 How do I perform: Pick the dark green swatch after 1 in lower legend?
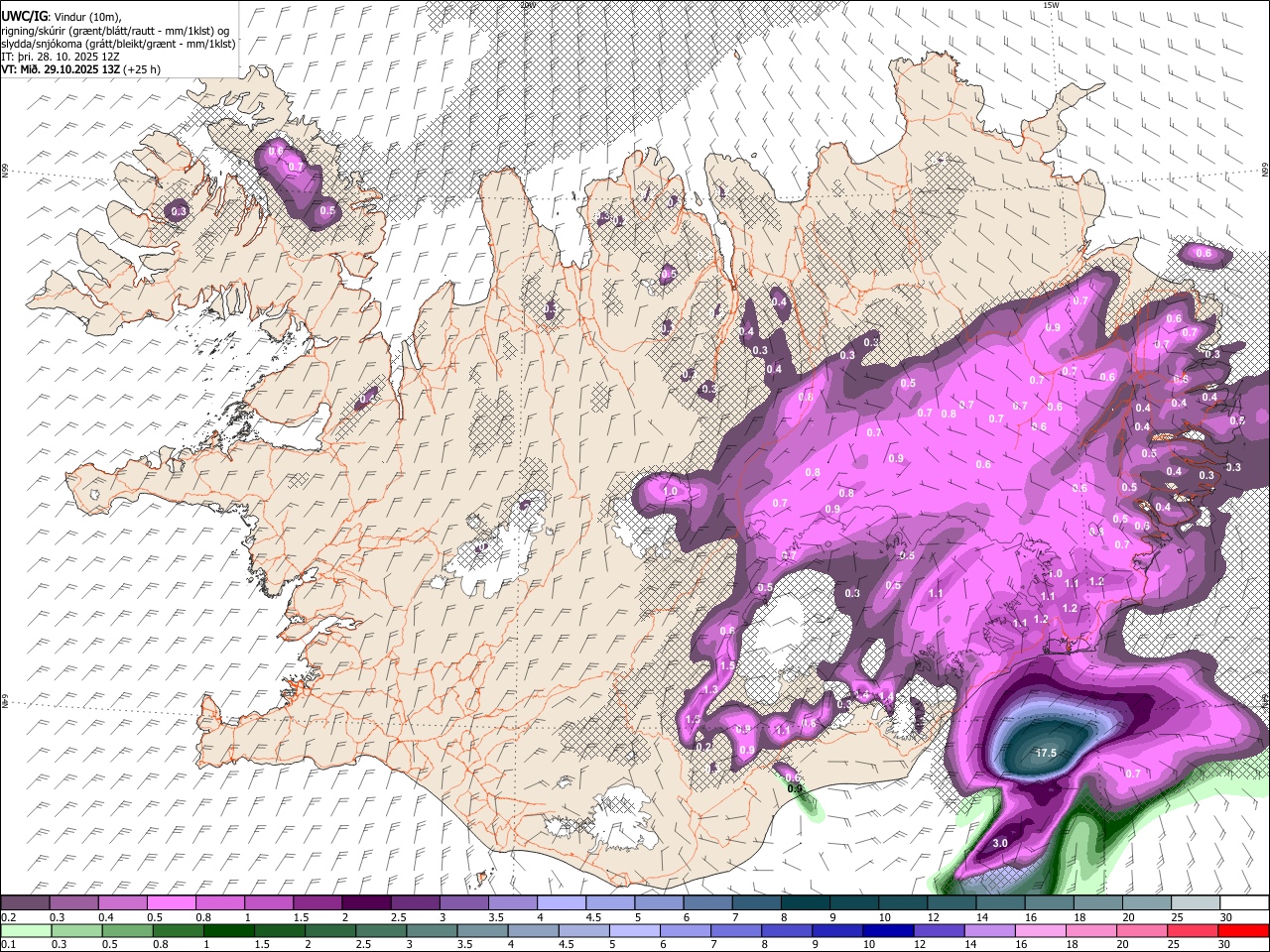(x=228, y=931)
